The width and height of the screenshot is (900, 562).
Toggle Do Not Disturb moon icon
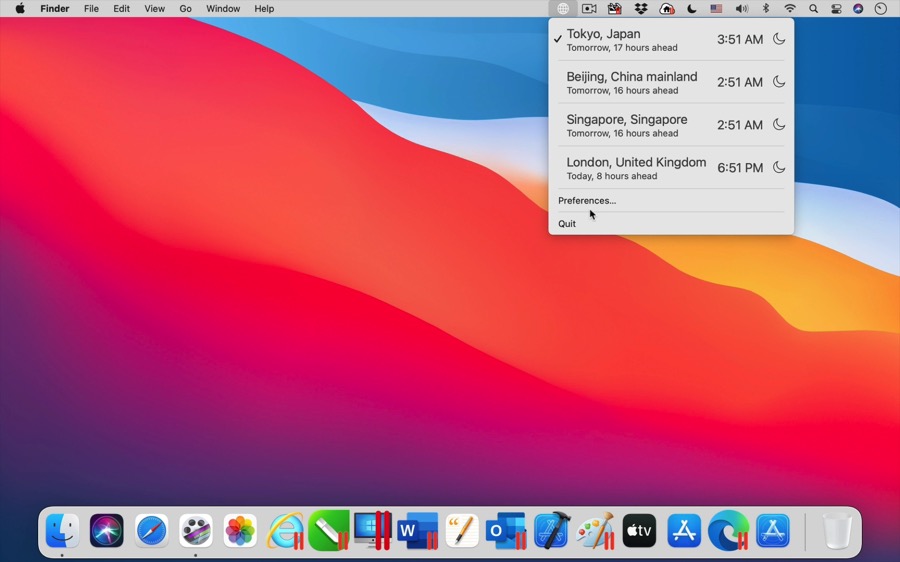692,9
